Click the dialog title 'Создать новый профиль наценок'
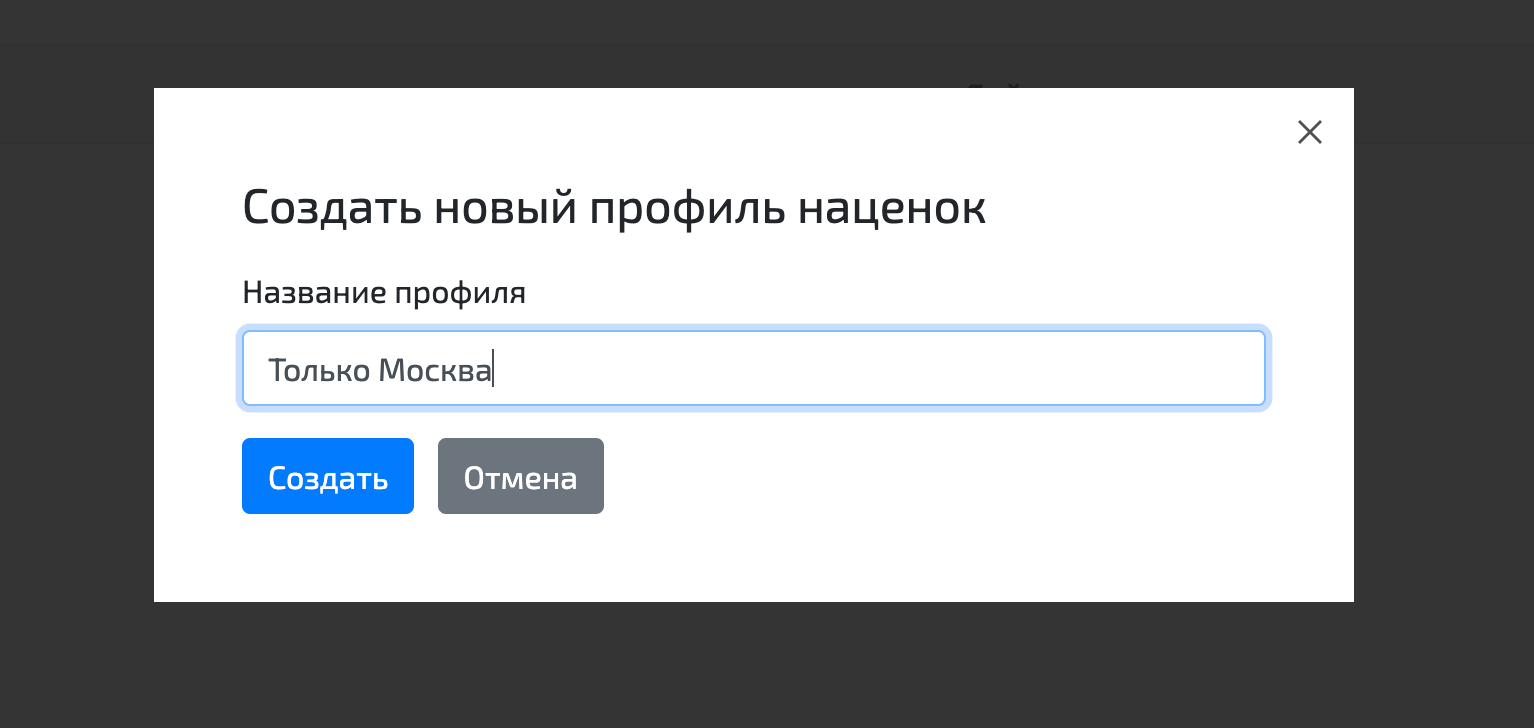The image size is (1534, 728). tap(613, 206)
